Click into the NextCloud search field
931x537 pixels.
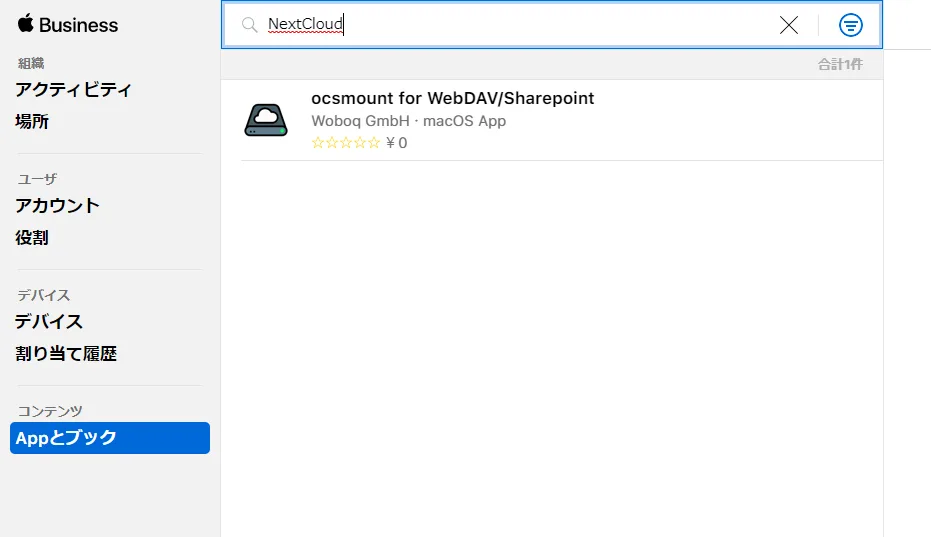tap(520, 25)
